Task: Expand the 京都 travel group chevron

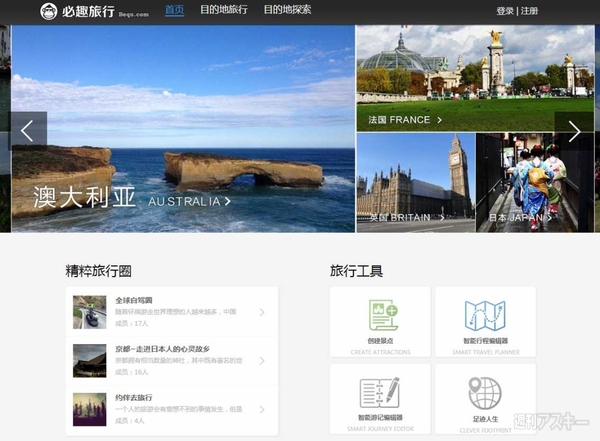Action: (262, 361)
